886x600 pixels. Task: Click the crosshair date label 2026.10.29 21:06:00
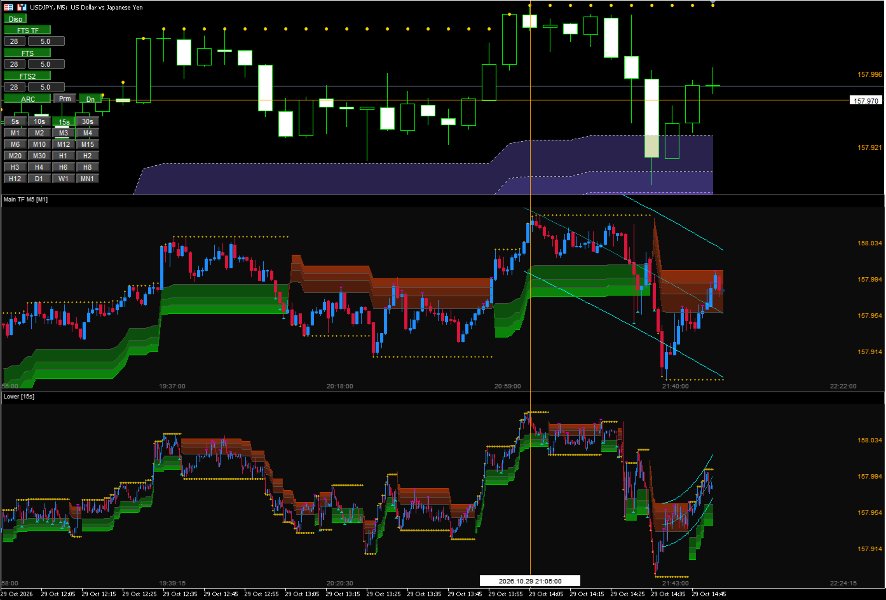tap(530, 581)
